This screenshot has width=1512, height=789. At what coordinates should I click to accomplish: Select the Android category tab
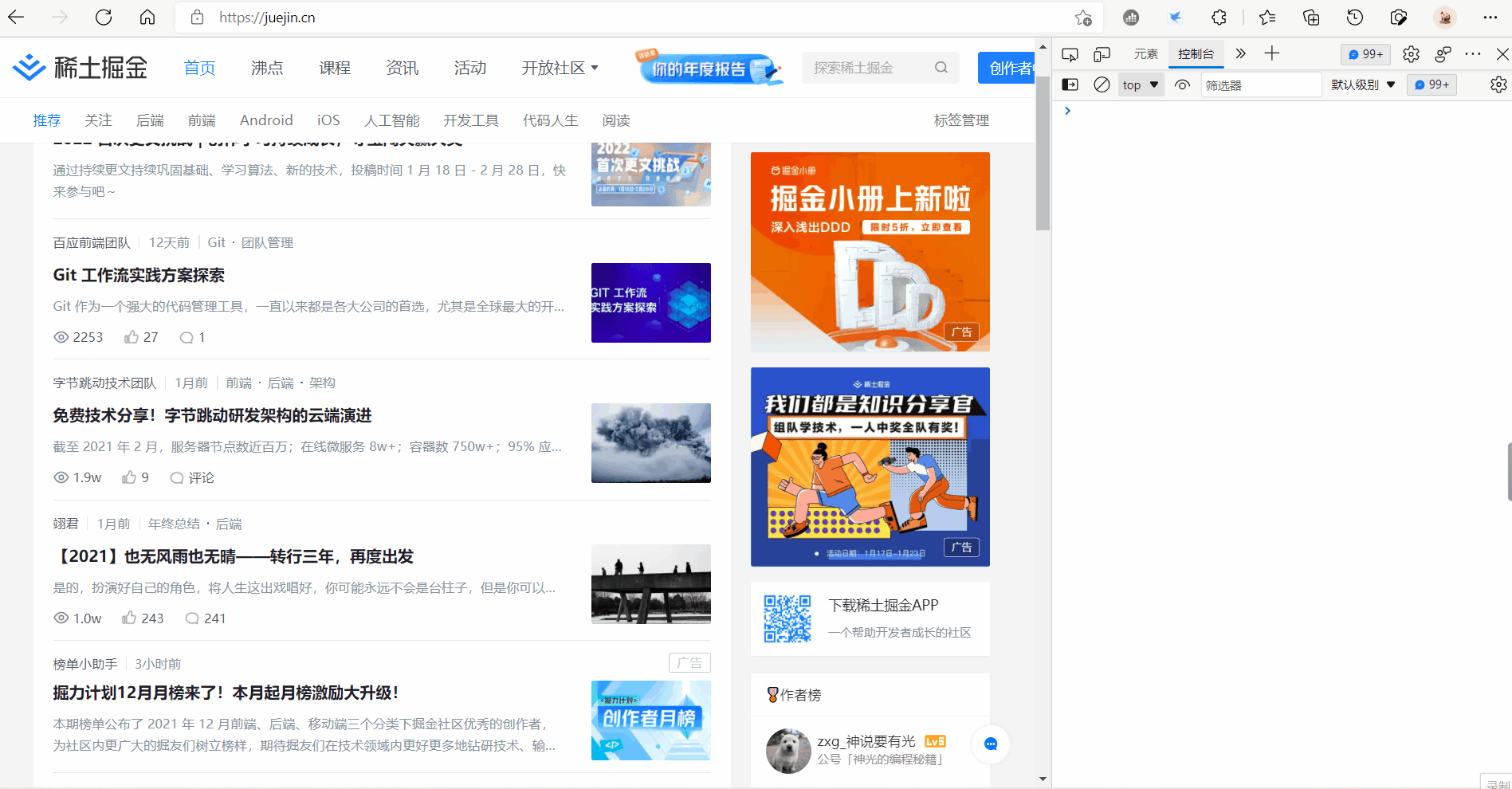266,120
